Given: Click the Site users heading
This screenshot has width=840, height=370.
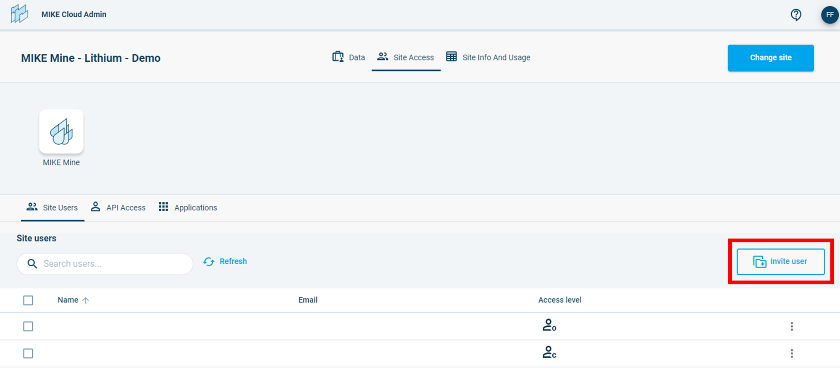Looking at the screenshot, I should [36, 239].
